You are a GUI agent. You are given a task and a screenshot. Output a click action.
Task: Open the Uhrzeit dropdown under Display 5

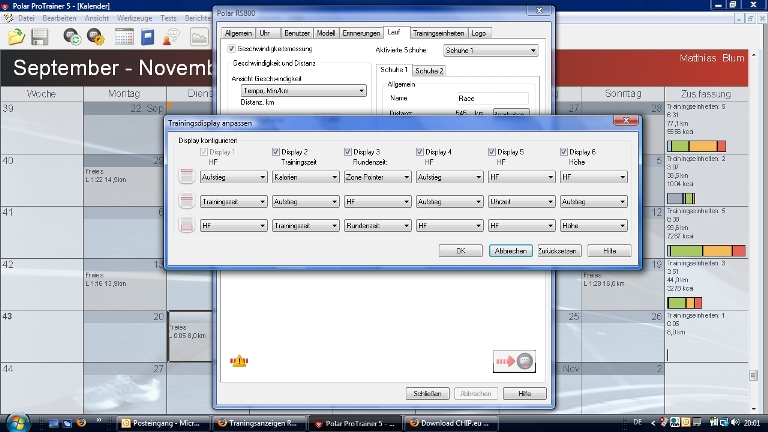tap(521, 201)
